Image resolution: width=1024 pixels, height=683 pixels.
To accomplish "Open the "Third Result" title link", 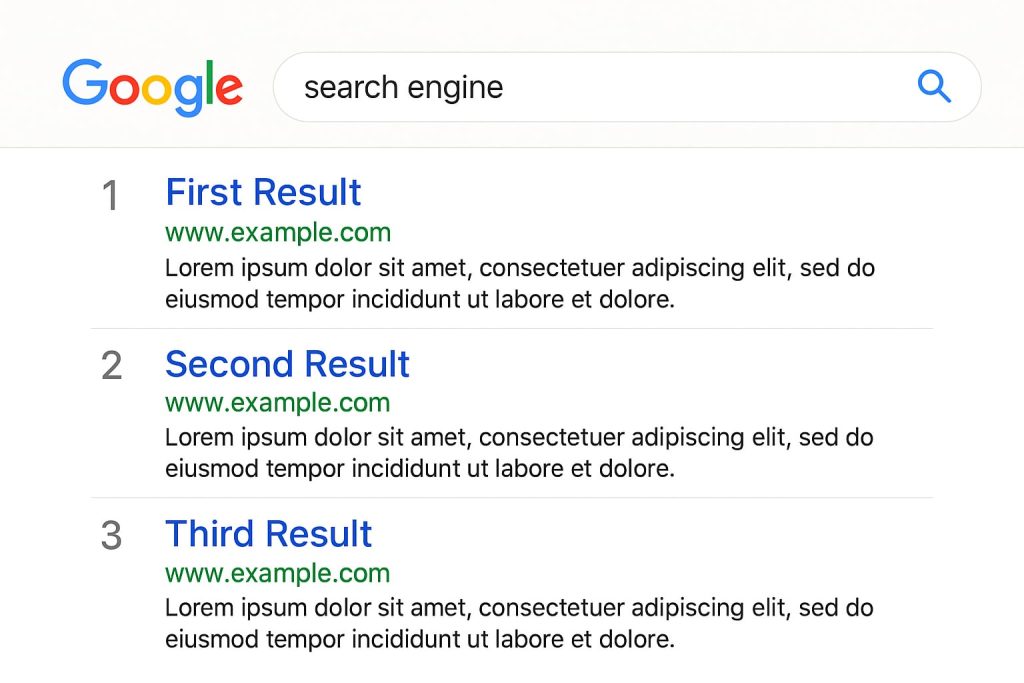I will [268, 534].
